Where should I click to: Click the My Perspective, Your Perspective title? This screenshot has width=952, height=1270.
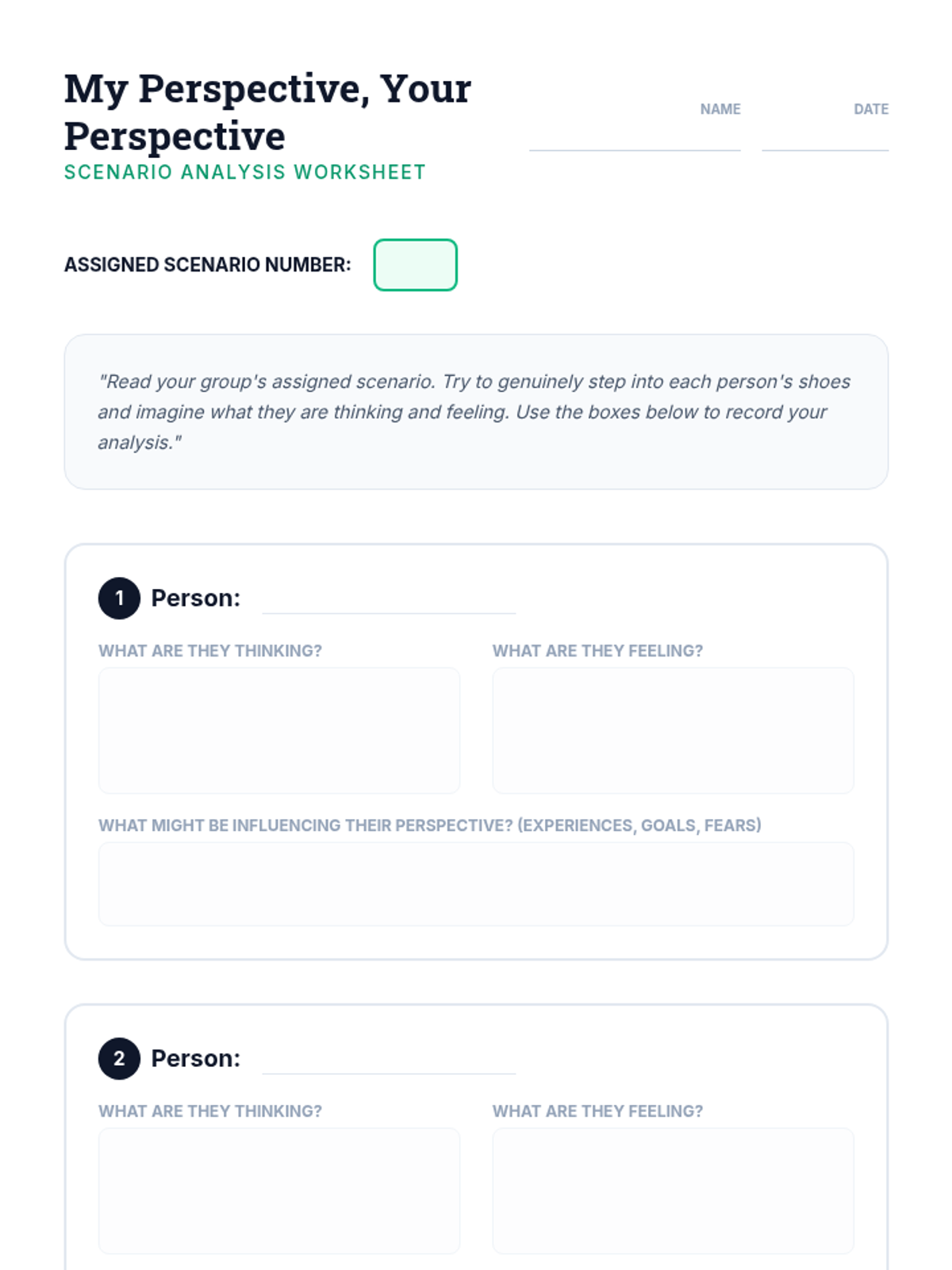[268, 111]
